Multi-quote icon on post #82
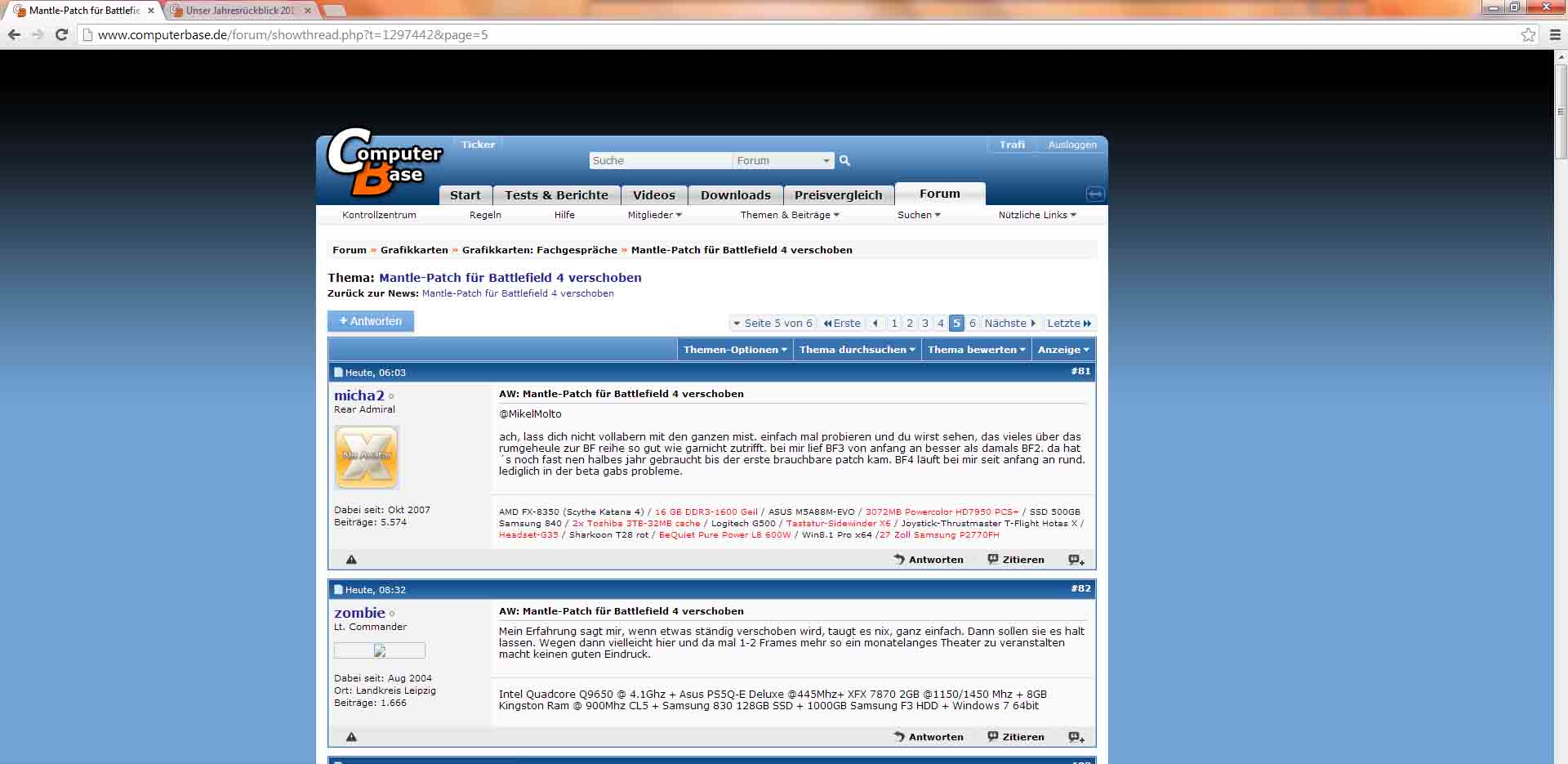 coord(1076,737)
